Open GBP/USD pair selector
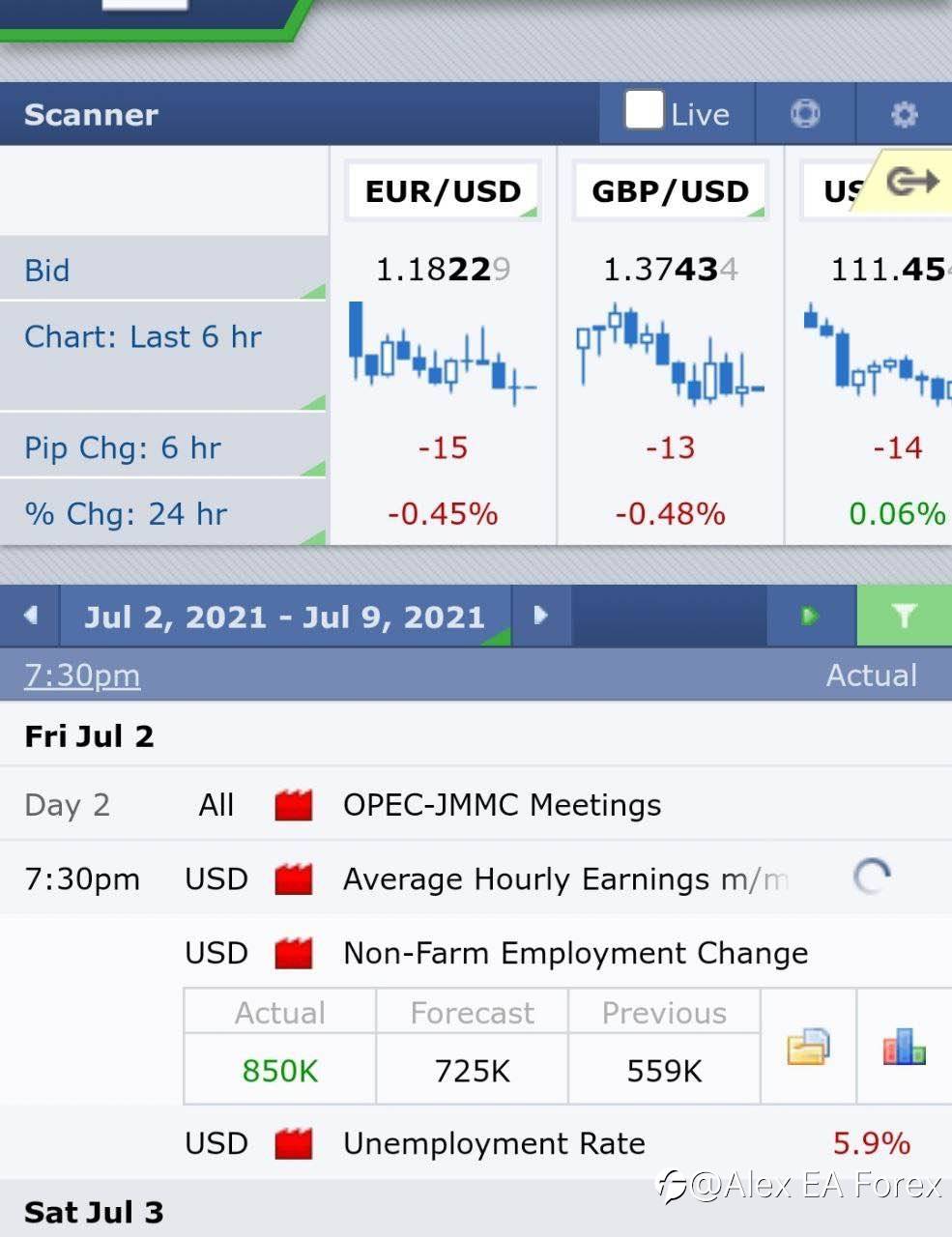Image resolution: width=952 pixels, height=1237 pixels. [670, 191]
